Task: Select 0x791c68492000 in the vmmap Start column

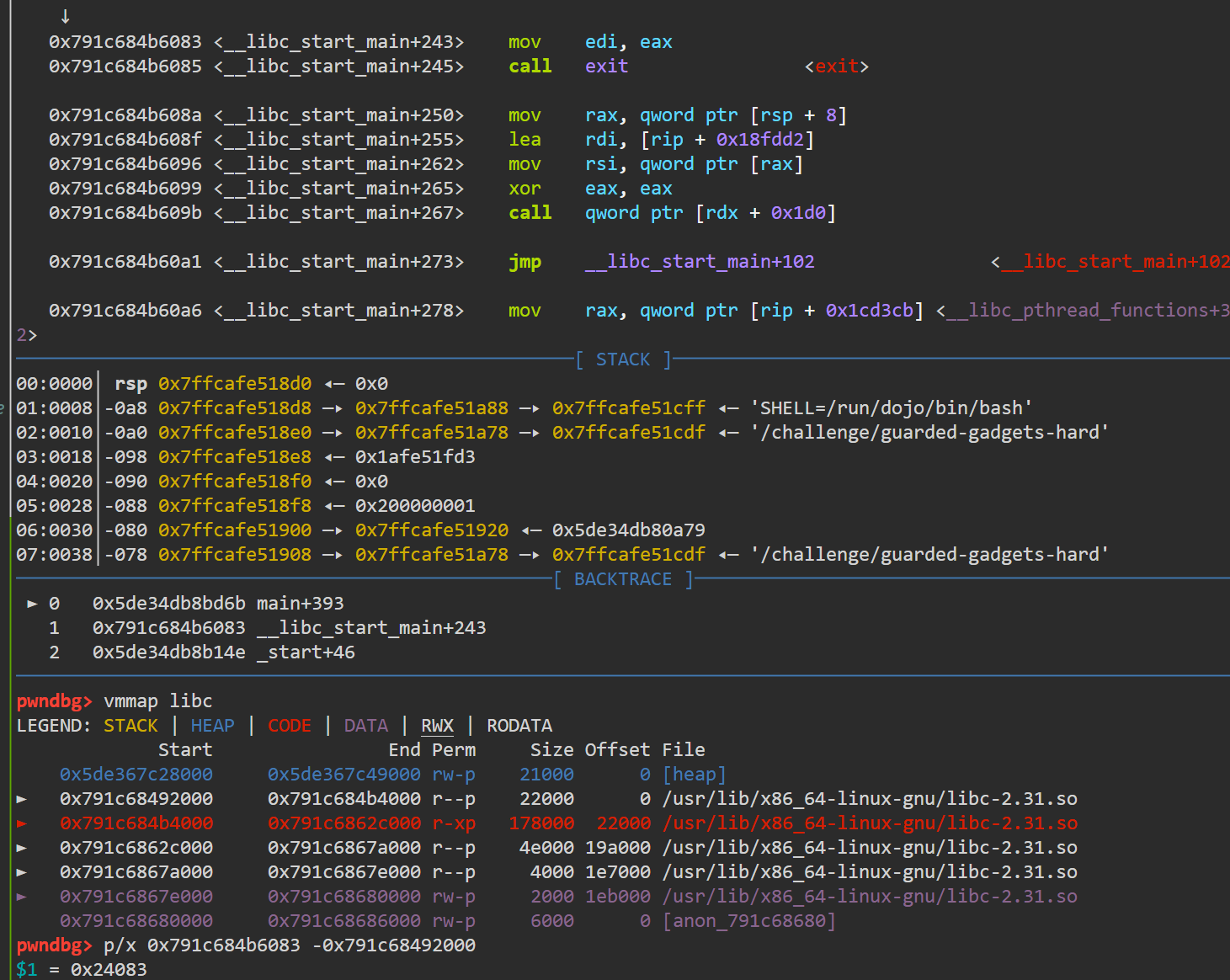Action: pyautogui.click(x=136, y=799)
